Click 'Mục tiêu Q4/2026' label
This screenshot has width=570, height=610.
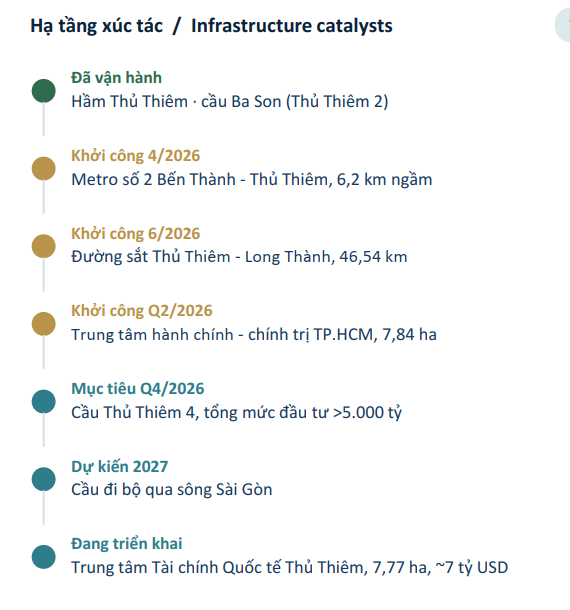coord(138,389)
